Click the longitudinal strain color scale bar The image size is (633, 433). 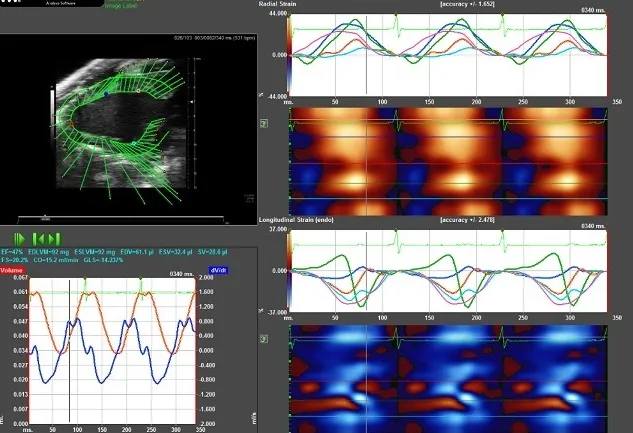[x=289, y=271]
